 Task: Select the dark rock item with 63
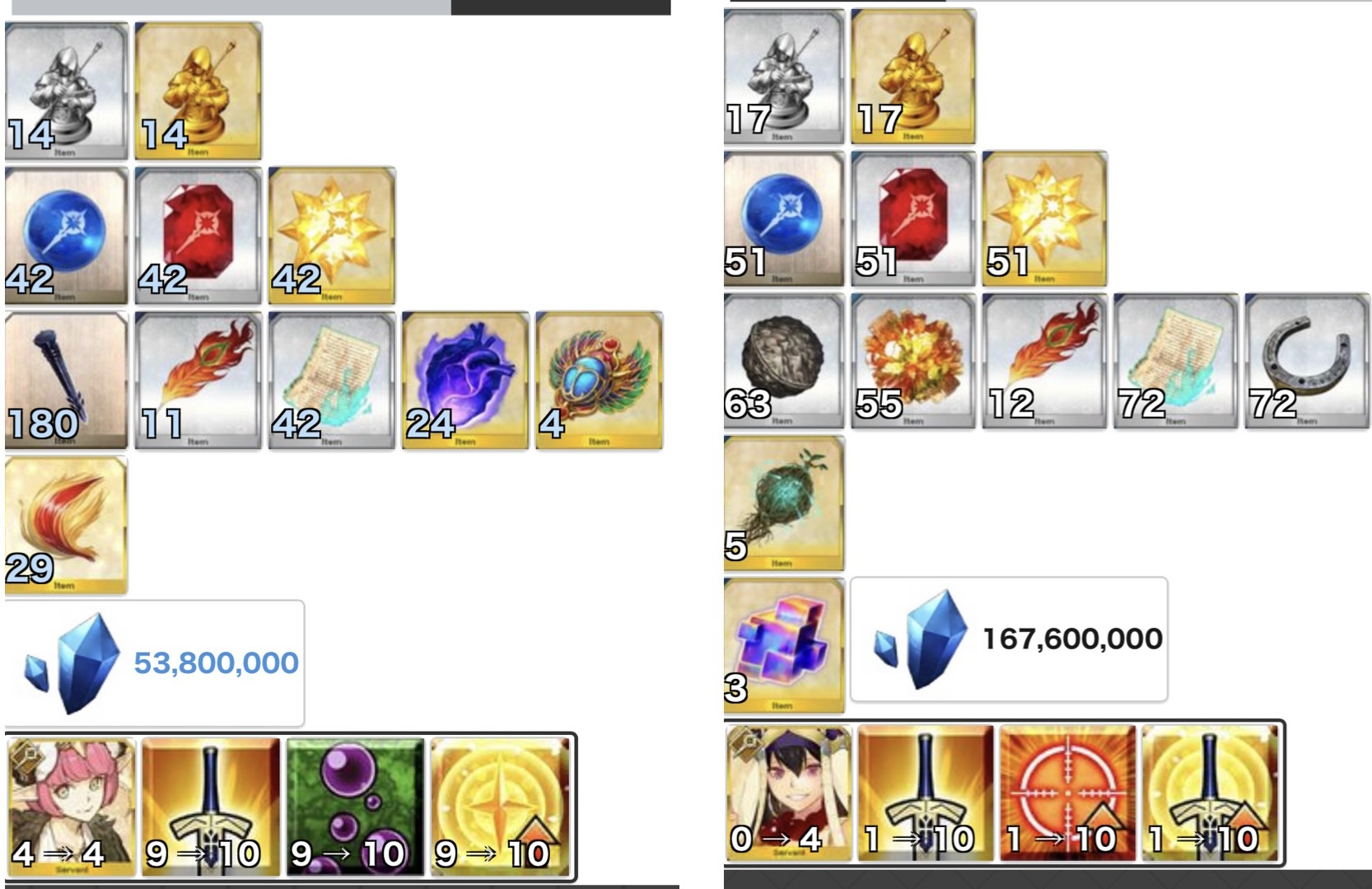(x=784, y=361)
